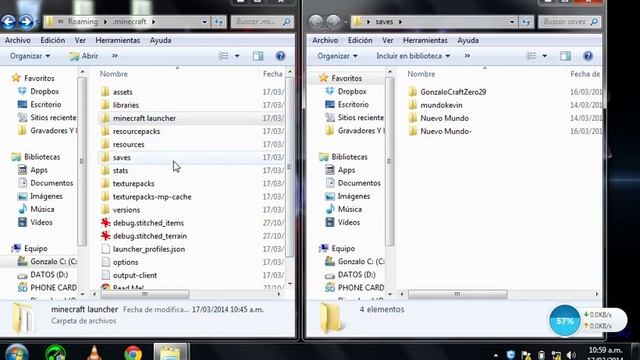
Task: Open the Windows Start menu
Action: tap(16, 353)
